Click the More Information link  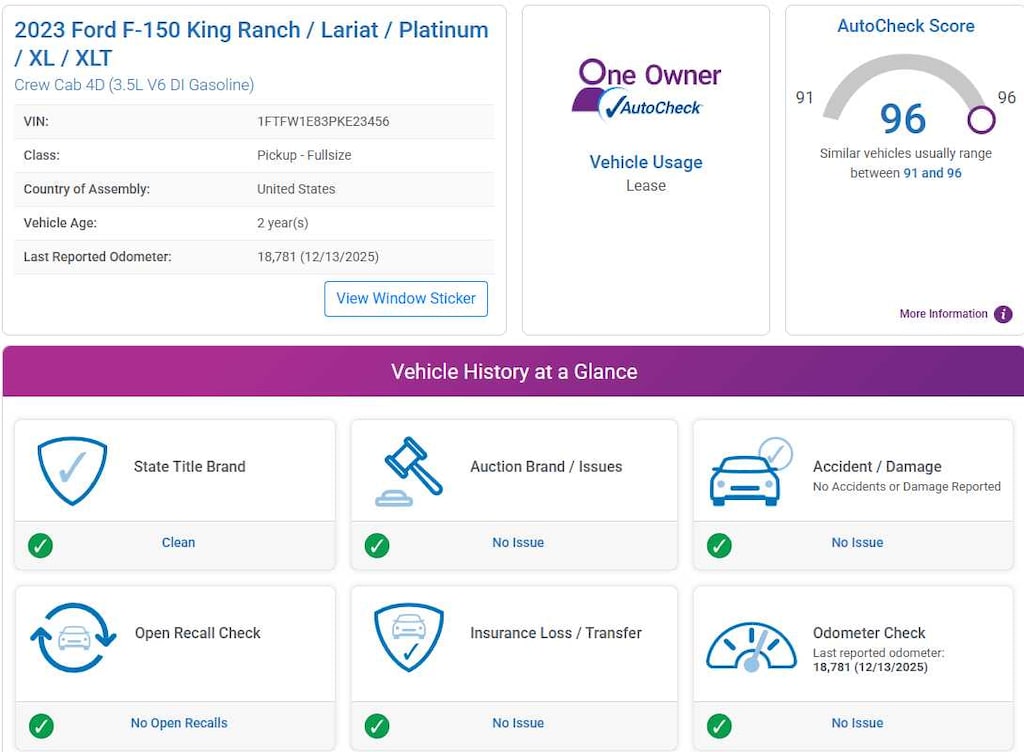pos(943,314)
